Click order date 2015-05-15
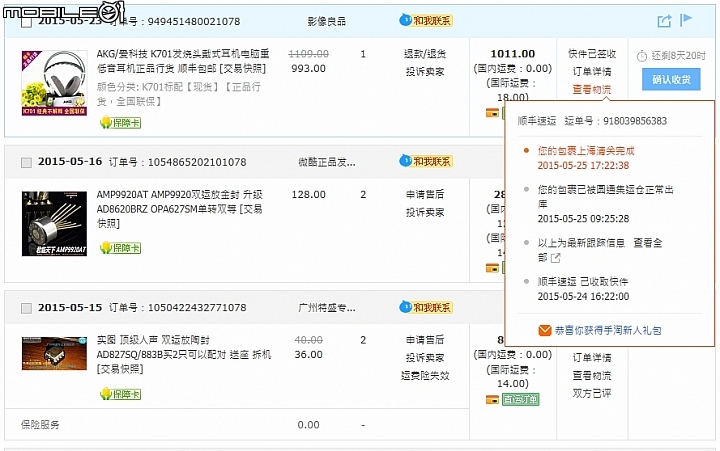 [x=70, y=307]
